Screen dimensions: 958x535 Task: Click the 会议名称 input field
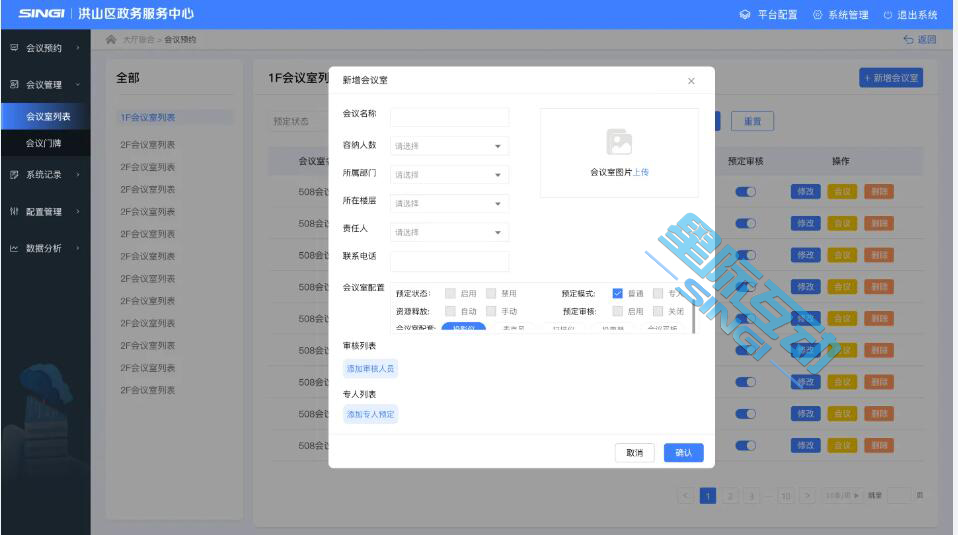coord(449,117)
